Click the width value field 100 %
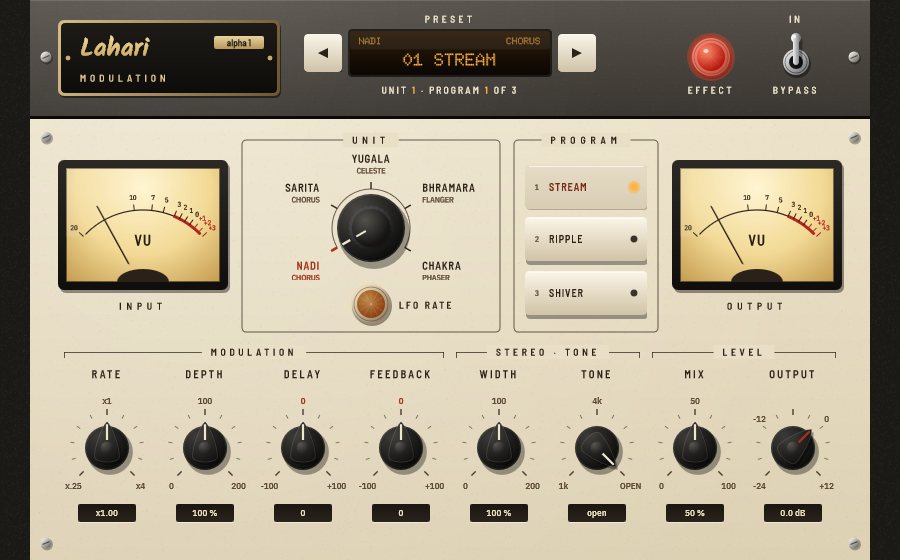The image size is (900, 560). [499, 513]
